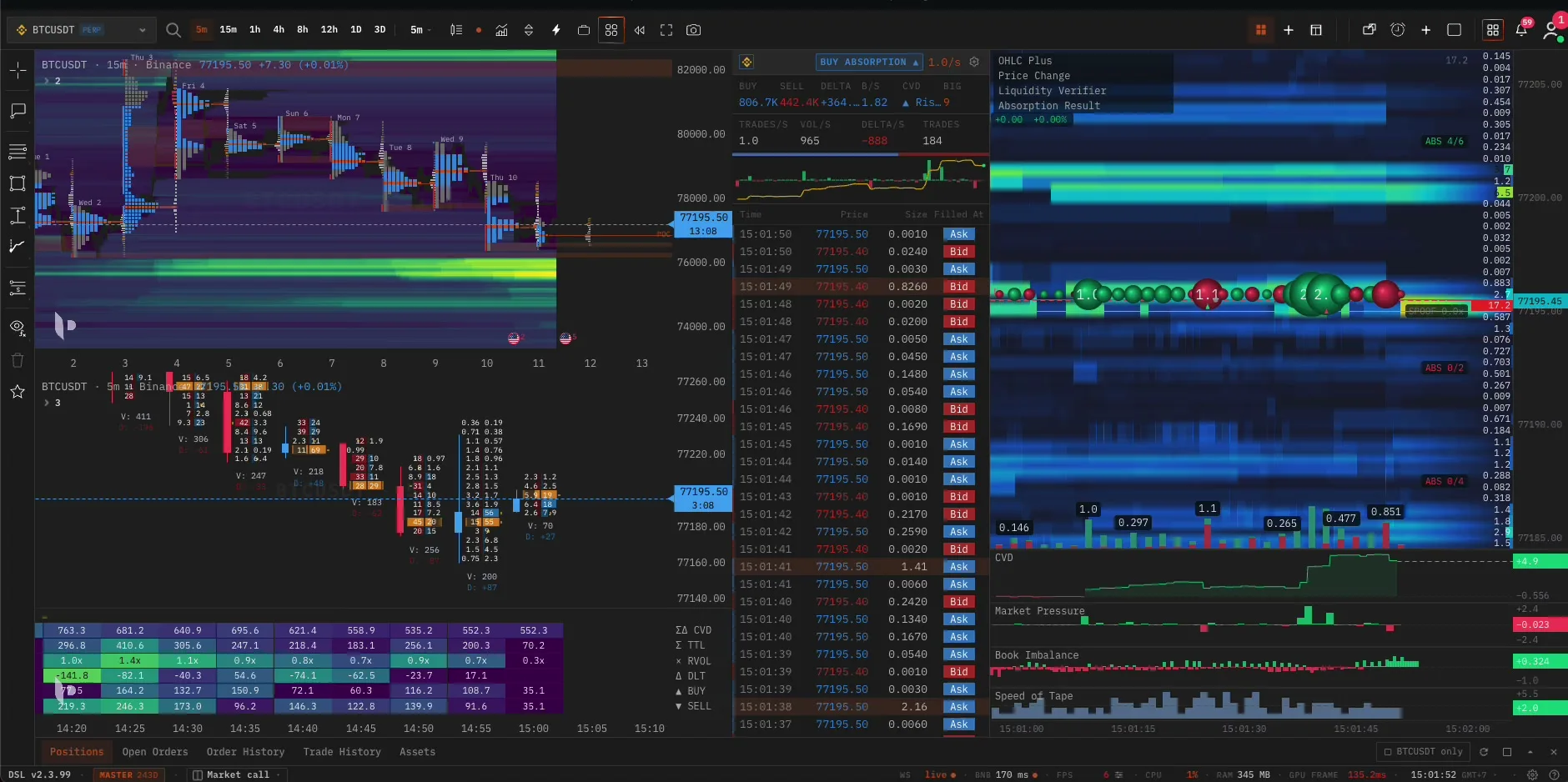Open the outlined apps grid icon near notifications
Viewport: 1568px width, 782px height.
coord(1493,30)
